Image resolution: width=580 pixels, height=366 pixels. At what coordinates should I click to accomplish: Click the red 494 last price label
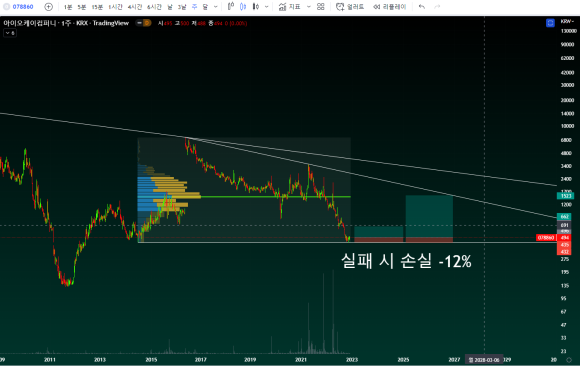point(564,238)
